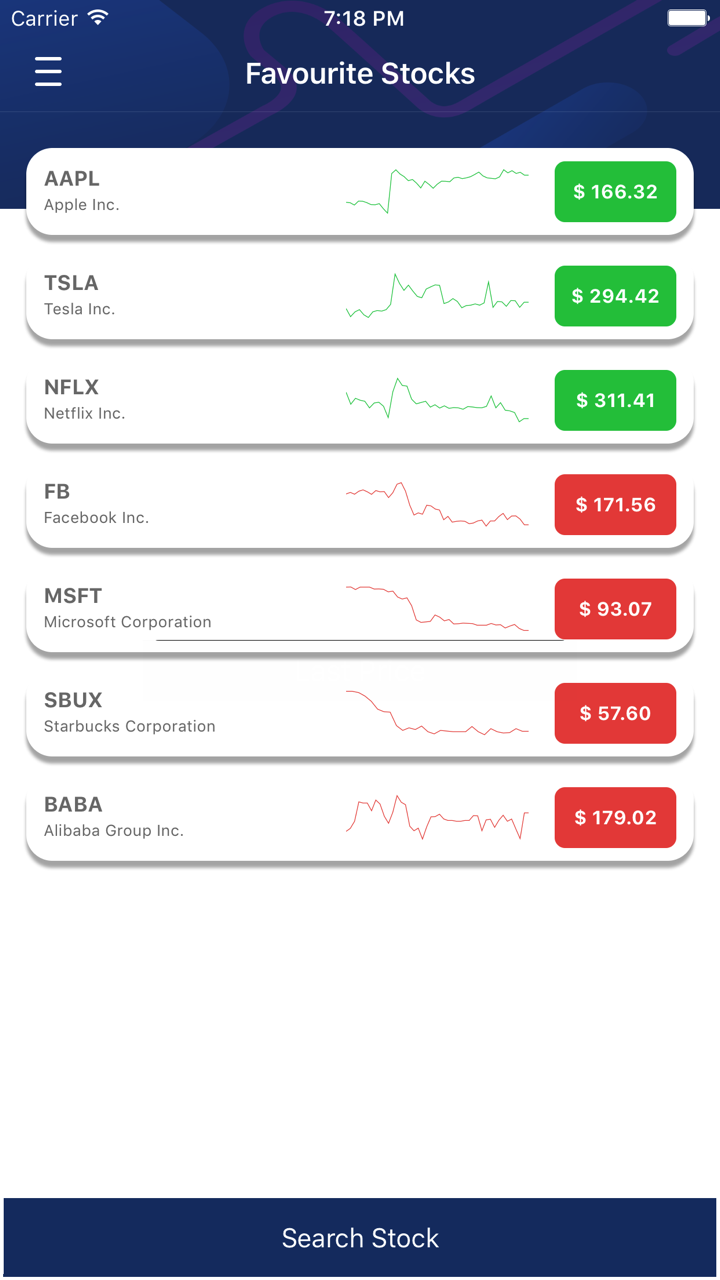This screenshot has height=1280, width=720.
Task: Open the Tesla Inc. sparkline chart
Action: 437,296
